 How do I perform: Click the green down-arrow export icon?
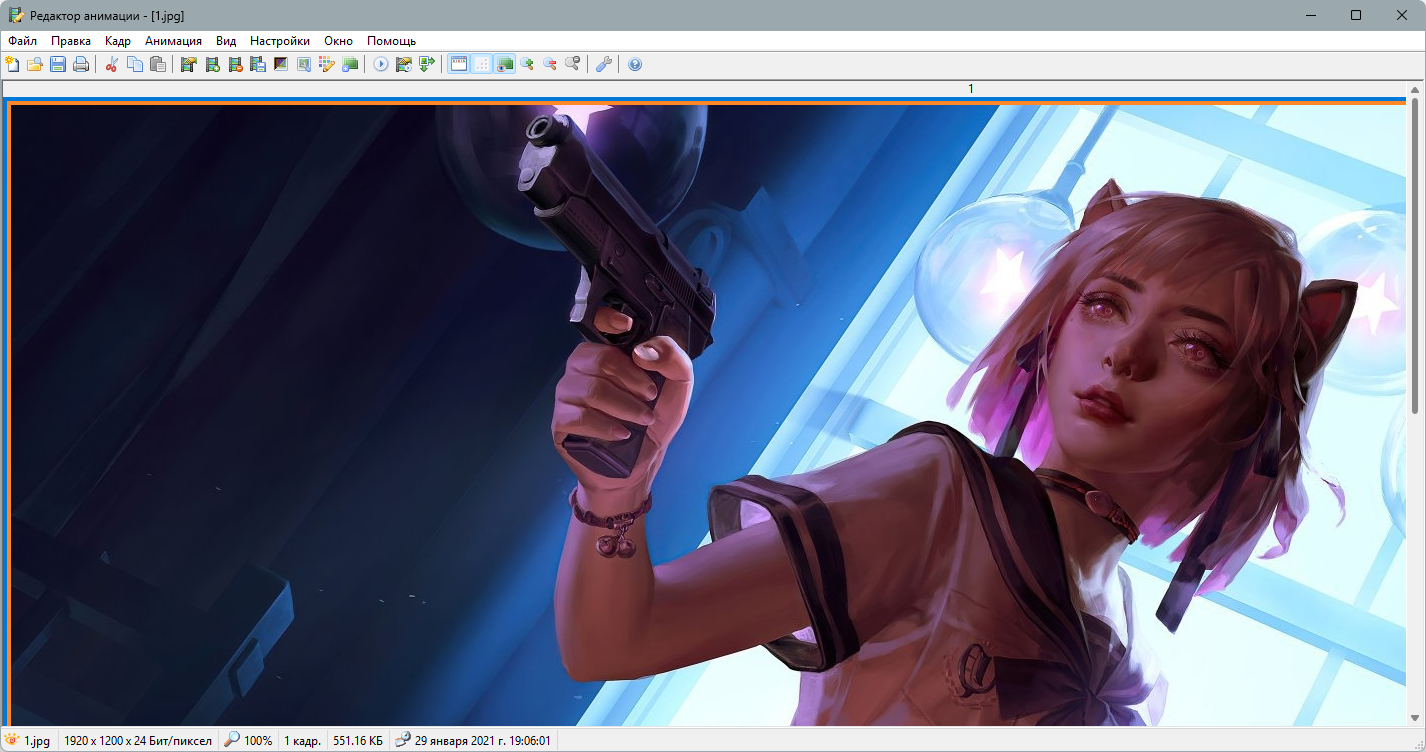427,64
